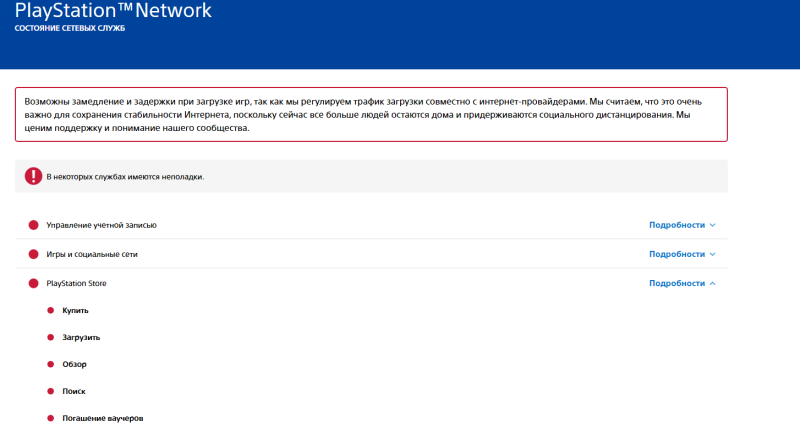800x444 pixels.
Task: Click the red dot next to 'Загрузить'
Action: [x=51, y=337]
